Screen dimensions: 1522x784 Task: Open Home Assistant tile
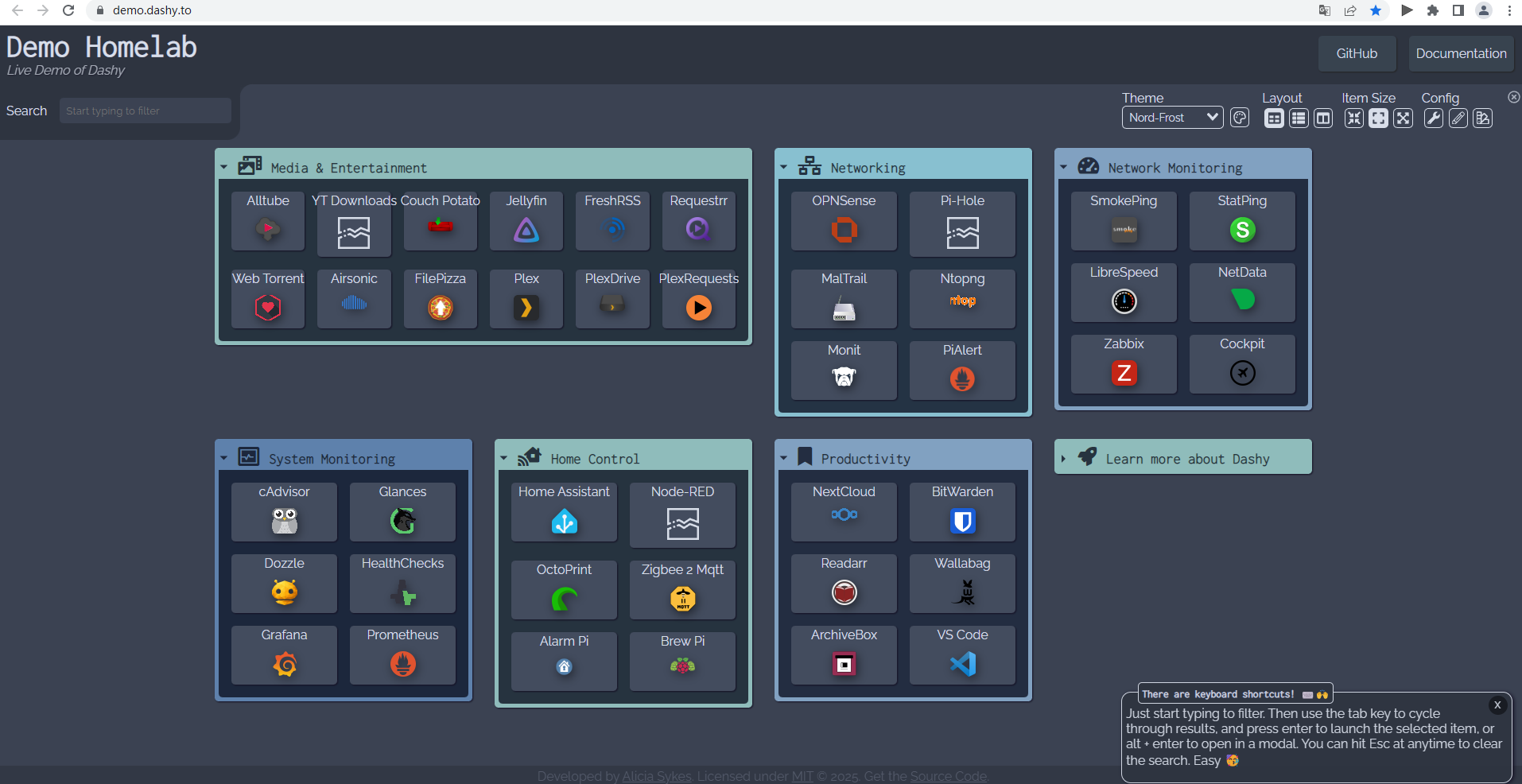(564, 511)
